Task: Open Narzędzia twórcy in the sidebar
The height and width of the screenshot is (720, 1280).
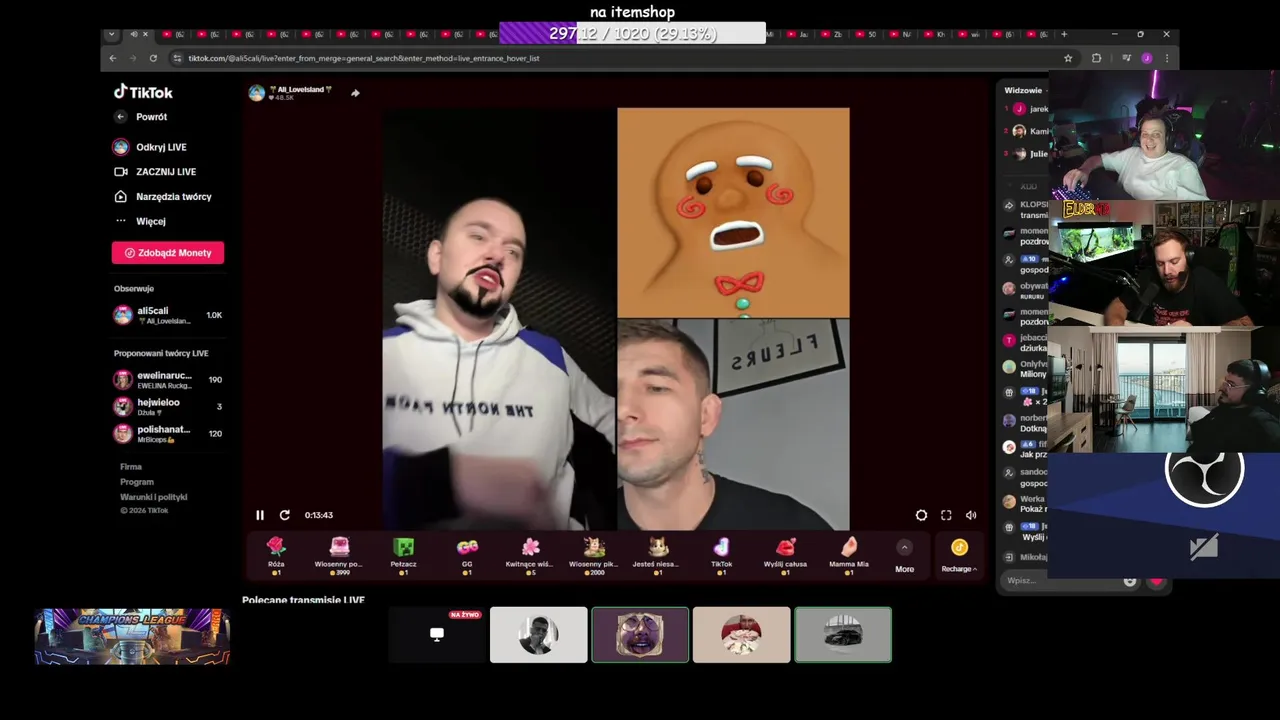Action: tap(163, 197)
